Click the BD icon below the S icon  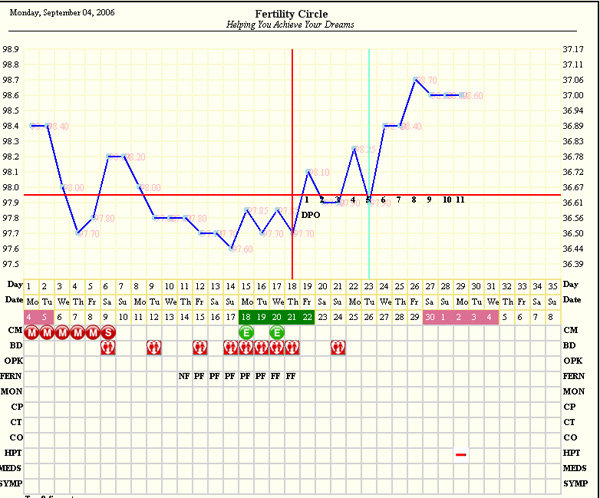pyautogui.click(x=108, y=347)
